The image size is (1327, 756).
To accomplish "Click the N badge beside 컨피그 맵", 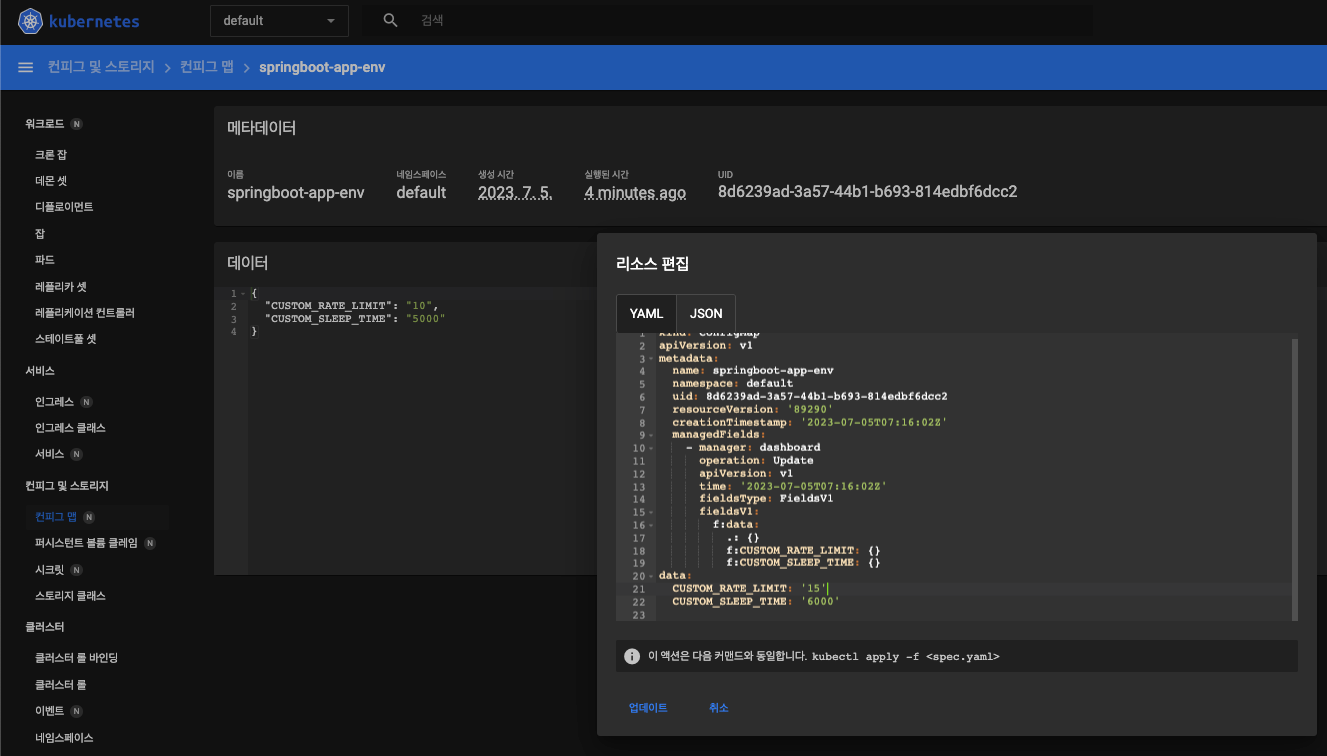I will tap(89, 517).
